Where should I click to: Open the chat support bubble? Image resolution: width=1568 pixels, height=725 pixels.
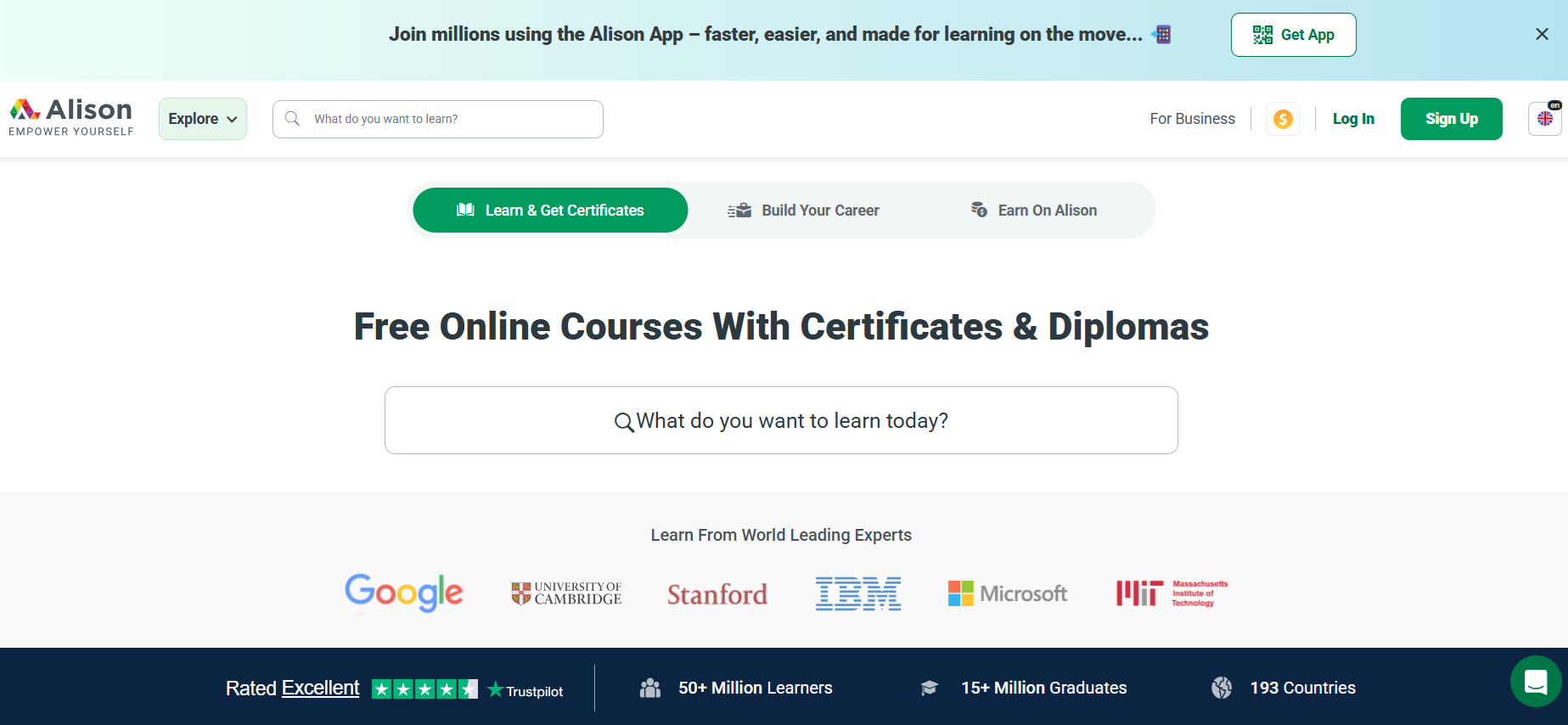[x=1536, y=681]
